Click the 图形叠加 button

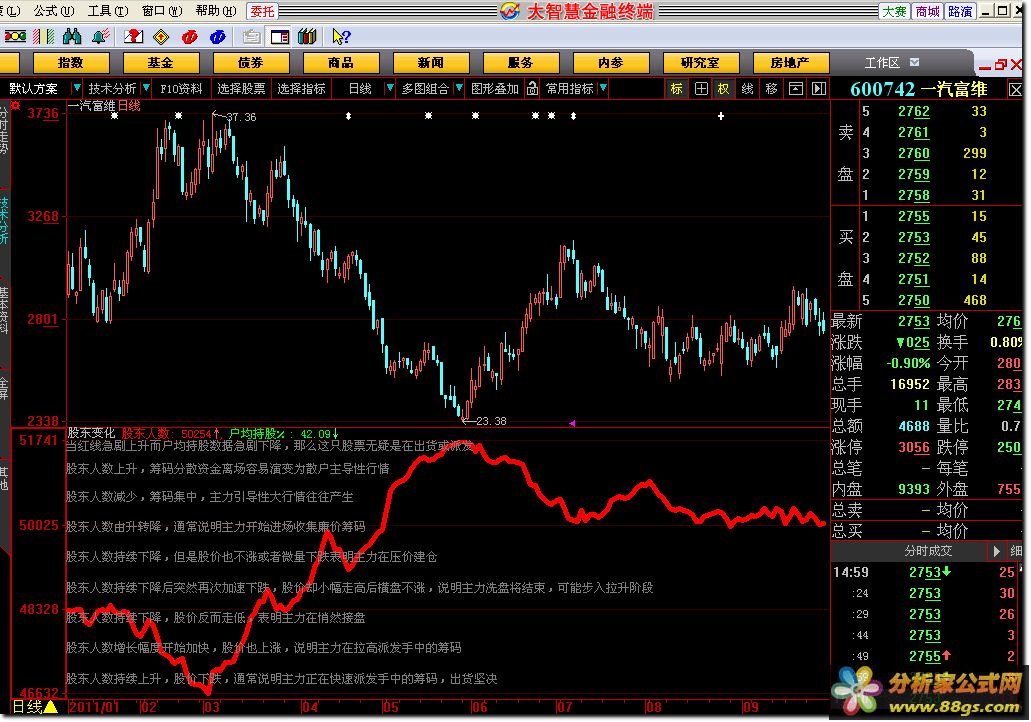[x=495, y=88]
